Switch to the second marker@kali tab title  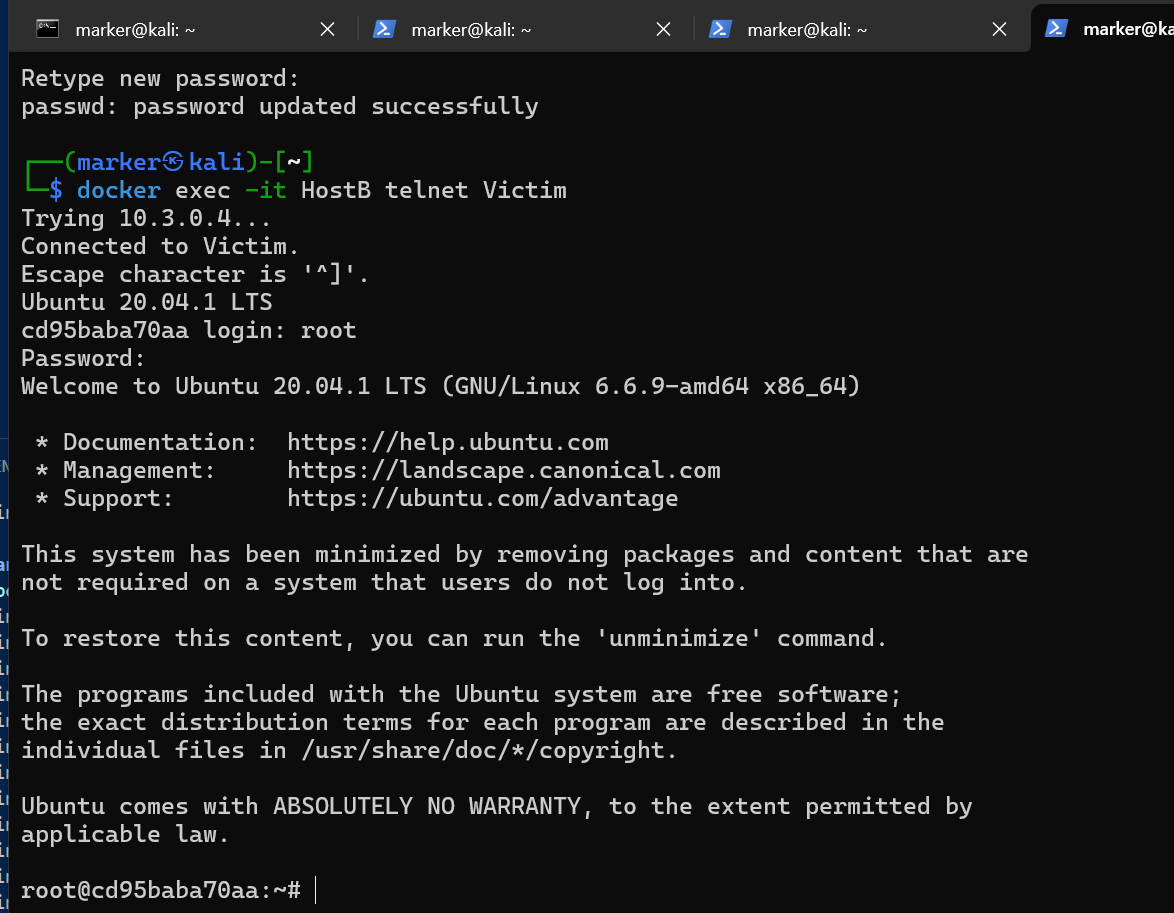click(471, 30)
